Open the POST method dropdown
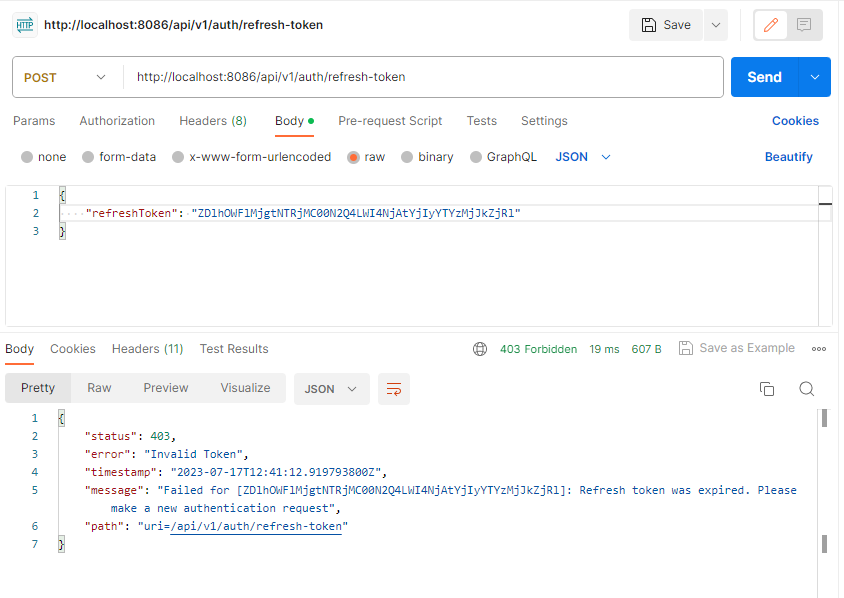The width and height of the screenshot is (844, 598). (x=65, y=78)
